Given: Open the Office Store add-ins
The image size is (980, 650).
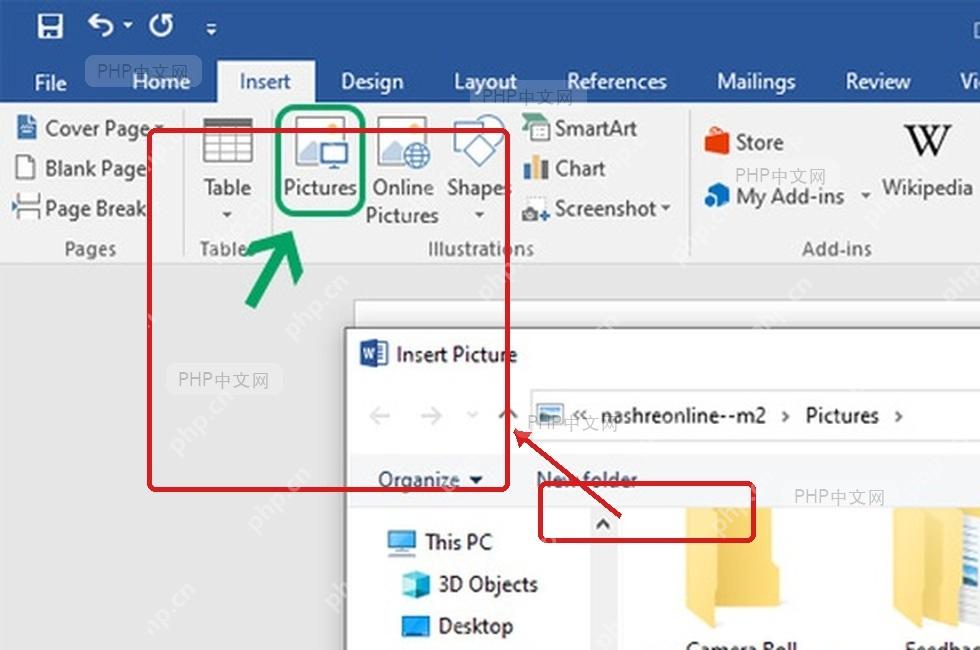Looking at the screenshot, I should [x=744, y=142].
